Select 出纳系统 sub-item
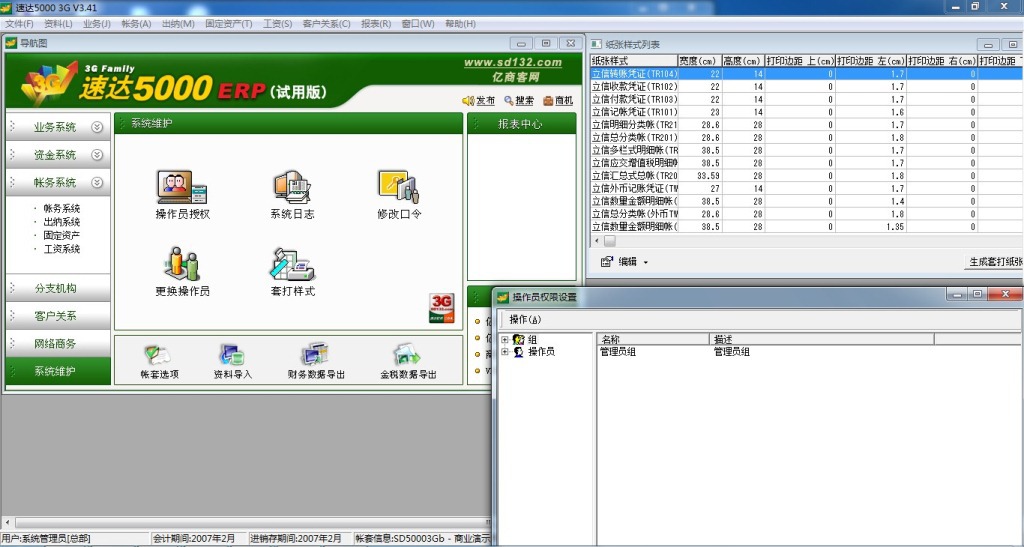 [x=62, y=222]
